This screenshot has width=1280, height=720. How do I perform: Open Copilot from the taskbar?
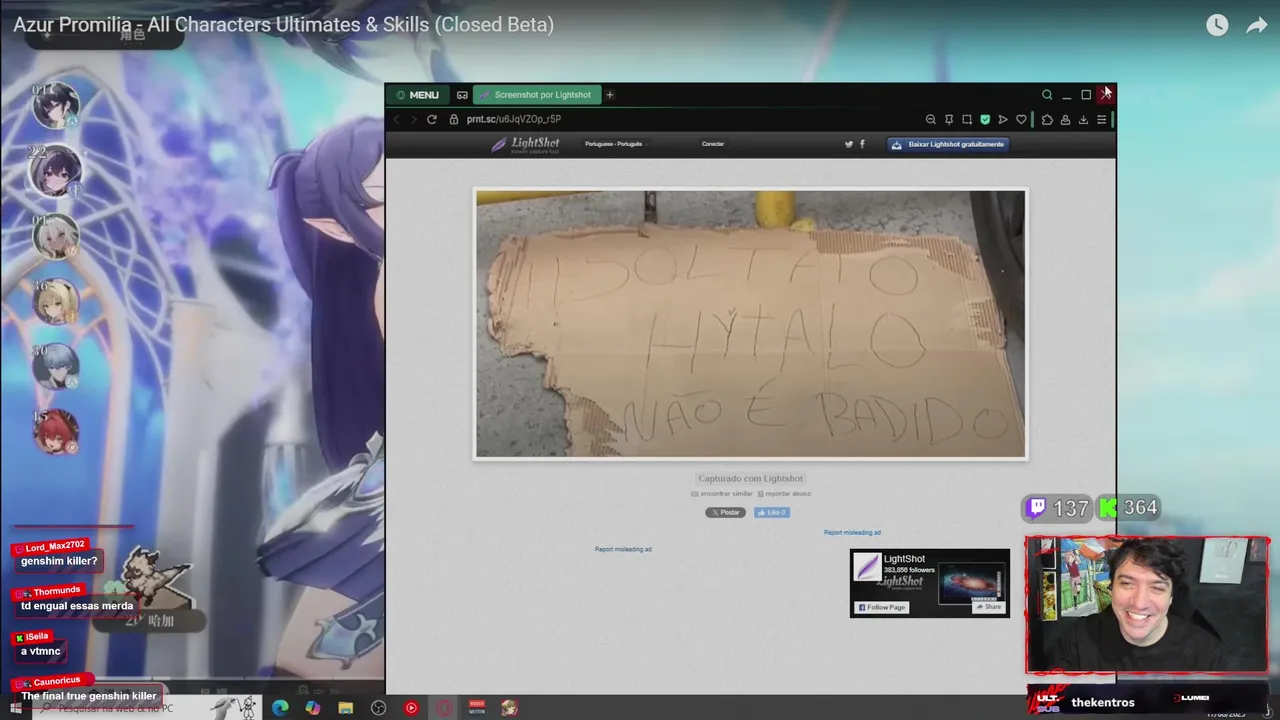[313, 708]
